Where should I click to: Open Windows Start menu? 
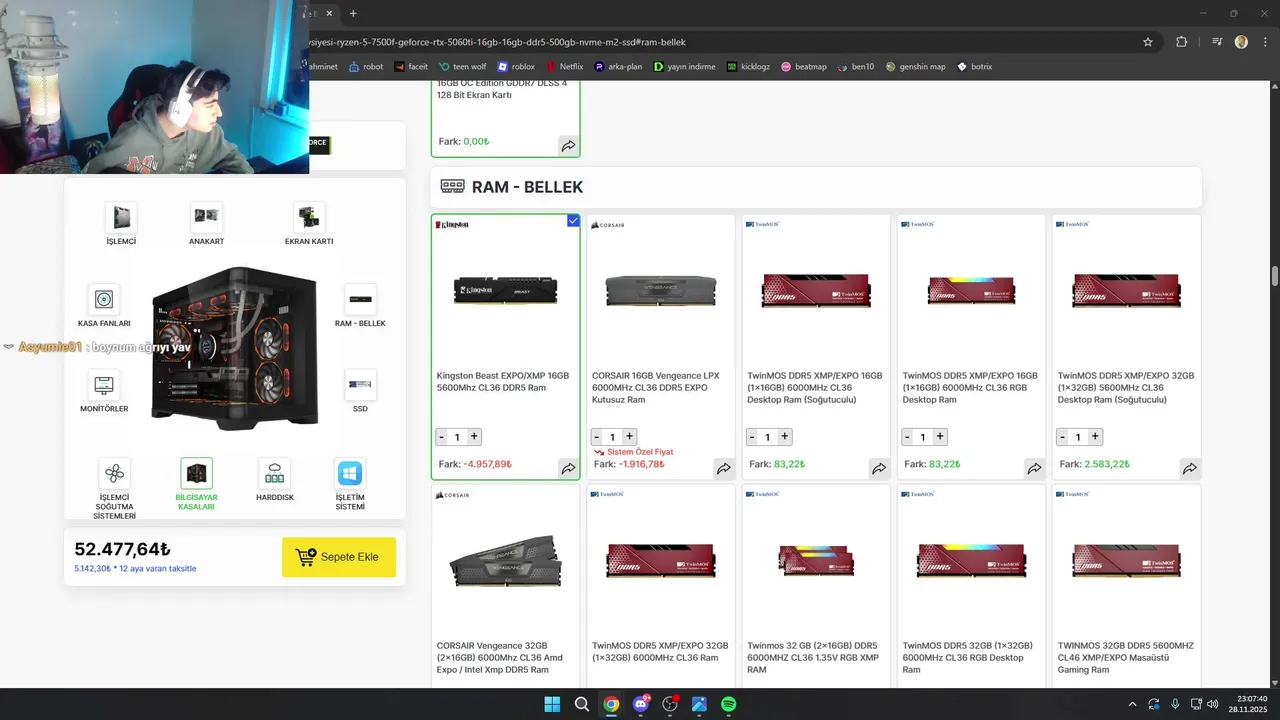[x=552, y=704]
